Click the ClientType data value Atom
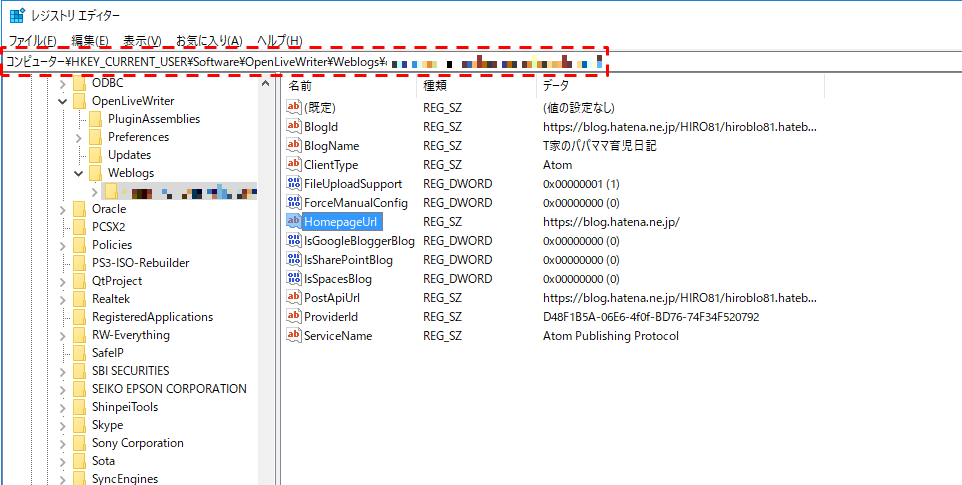The height and width of the screenshot is (485, 962). (557, 164)
